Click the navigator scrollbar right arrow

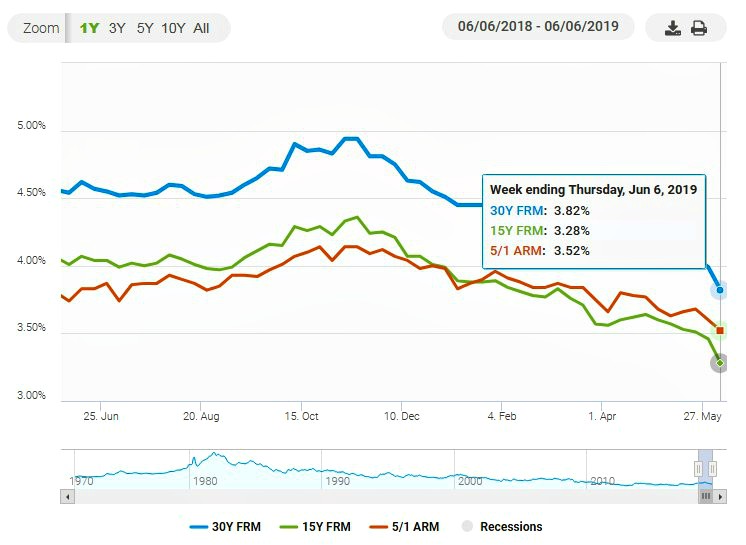tap(720, 497)
